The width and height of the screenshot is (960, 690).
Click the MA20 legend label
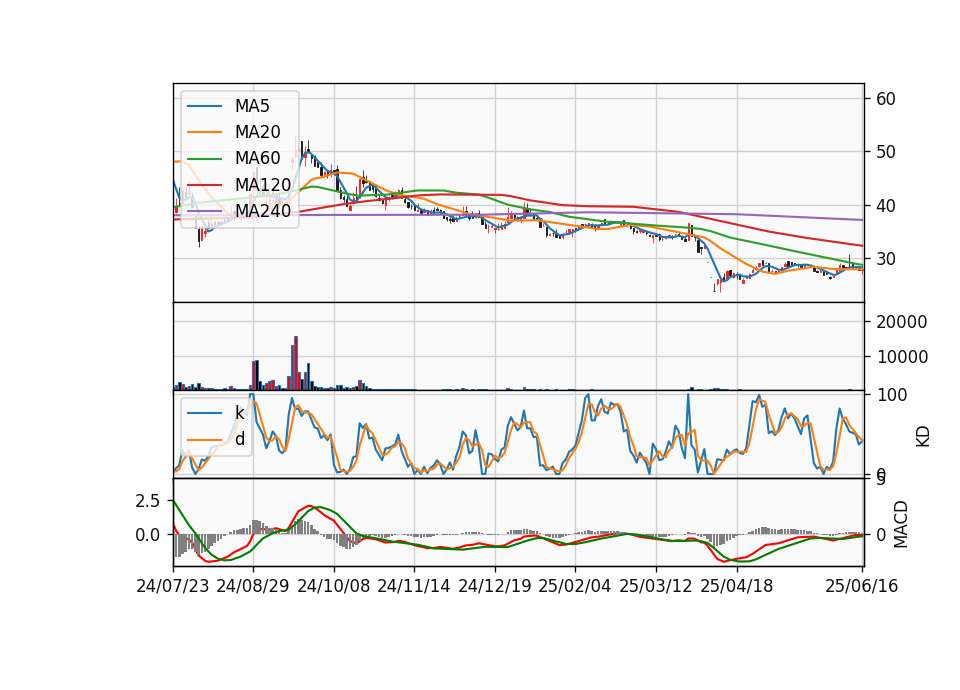(257, 132)
